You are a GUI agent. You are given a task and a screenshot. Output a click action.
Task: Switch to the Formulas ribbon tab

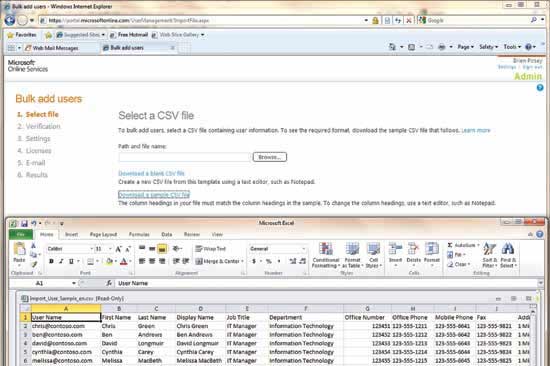pos(139,234)
